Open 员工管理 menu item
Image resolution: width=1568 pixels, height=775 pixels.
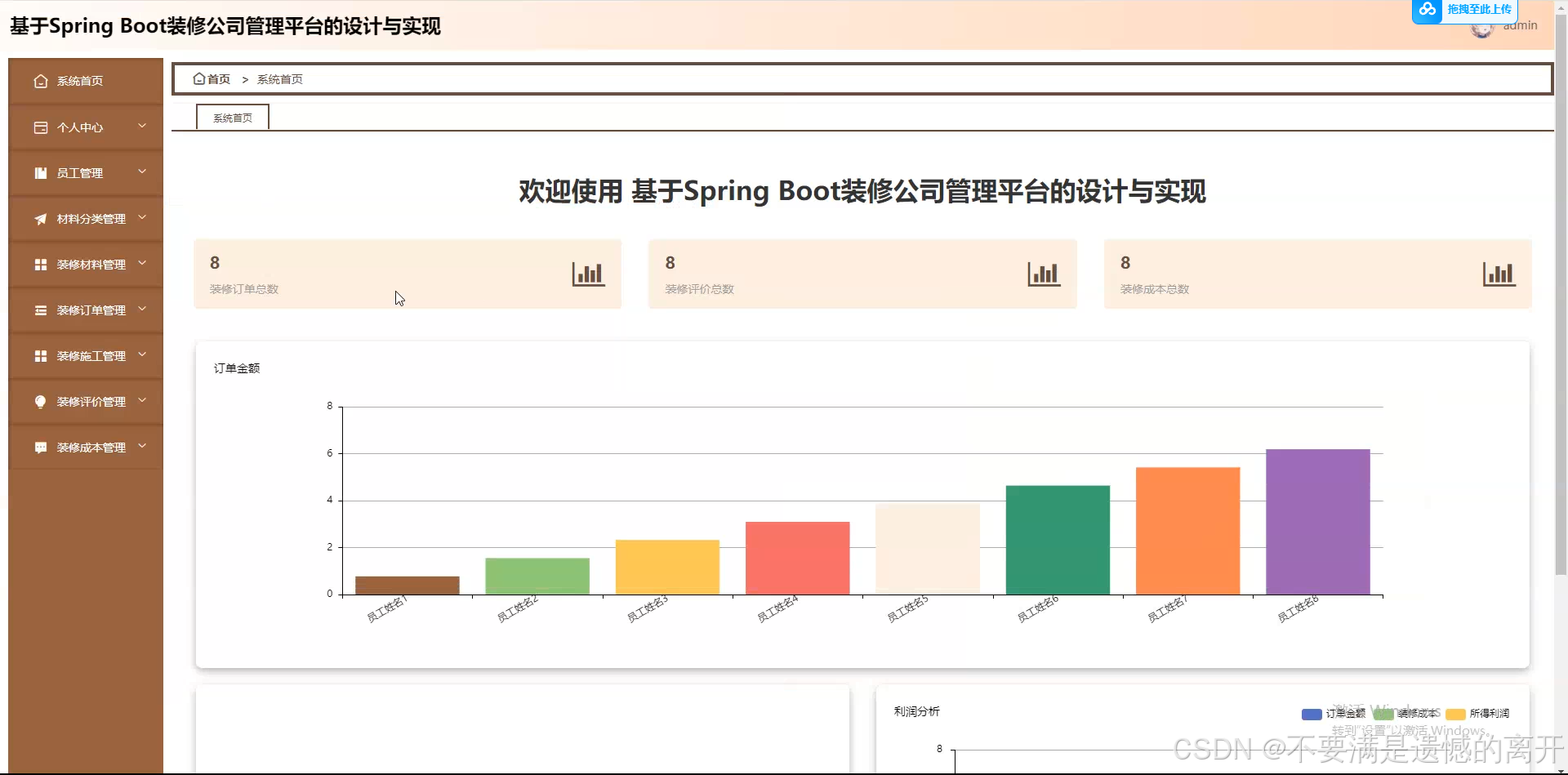(86, 173)
